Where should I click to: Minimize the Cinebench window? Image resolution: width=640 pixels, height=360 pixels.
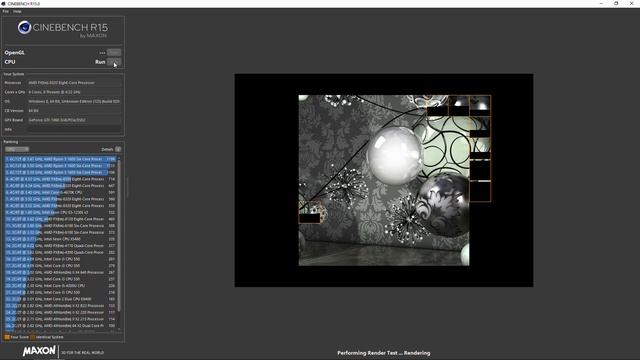click(601, 3)
